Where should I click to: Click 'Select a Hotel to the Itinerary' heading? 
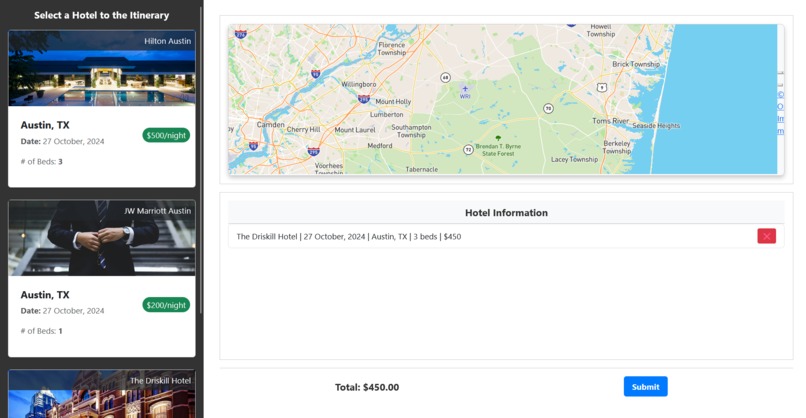tap(101, 15)
